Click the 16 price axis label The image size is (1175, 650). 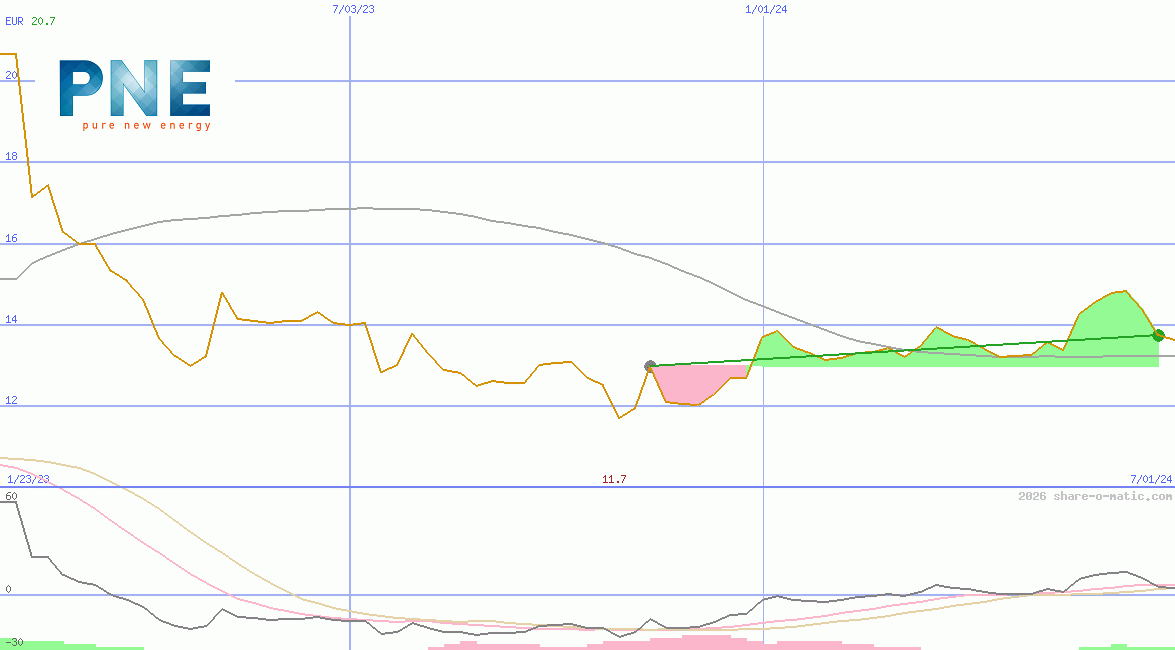click(11, 239)
